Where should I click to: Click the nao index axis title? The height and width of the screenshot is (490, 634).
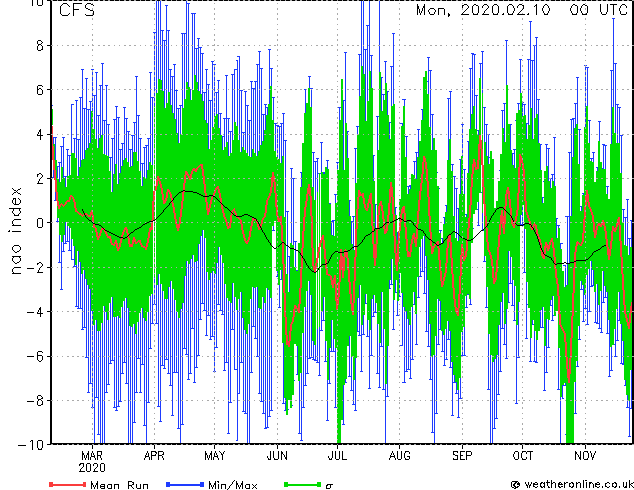pos(15,231)
